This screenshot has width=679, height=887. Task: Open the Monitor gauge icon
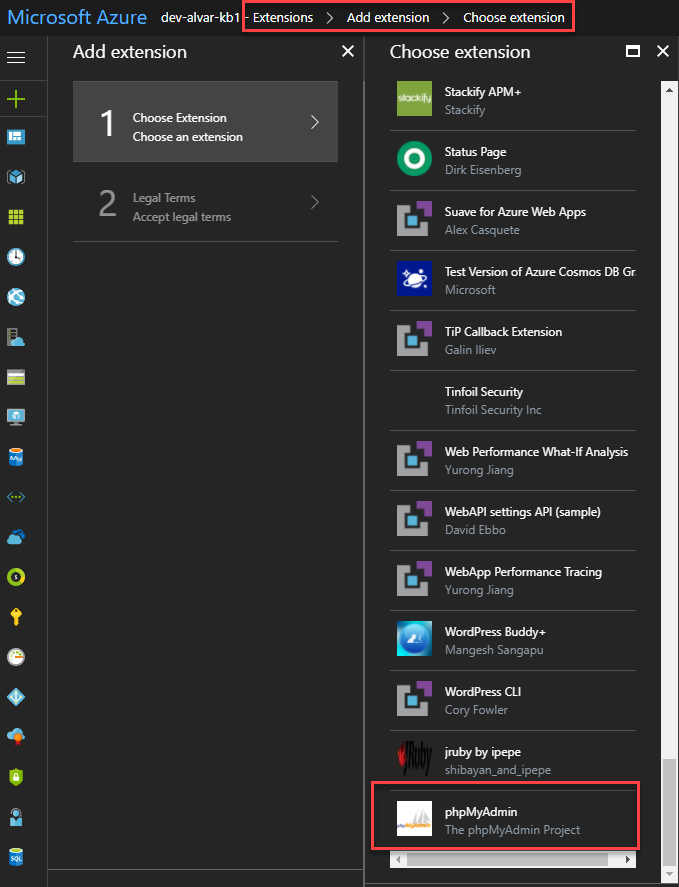(x=16, y=657)
